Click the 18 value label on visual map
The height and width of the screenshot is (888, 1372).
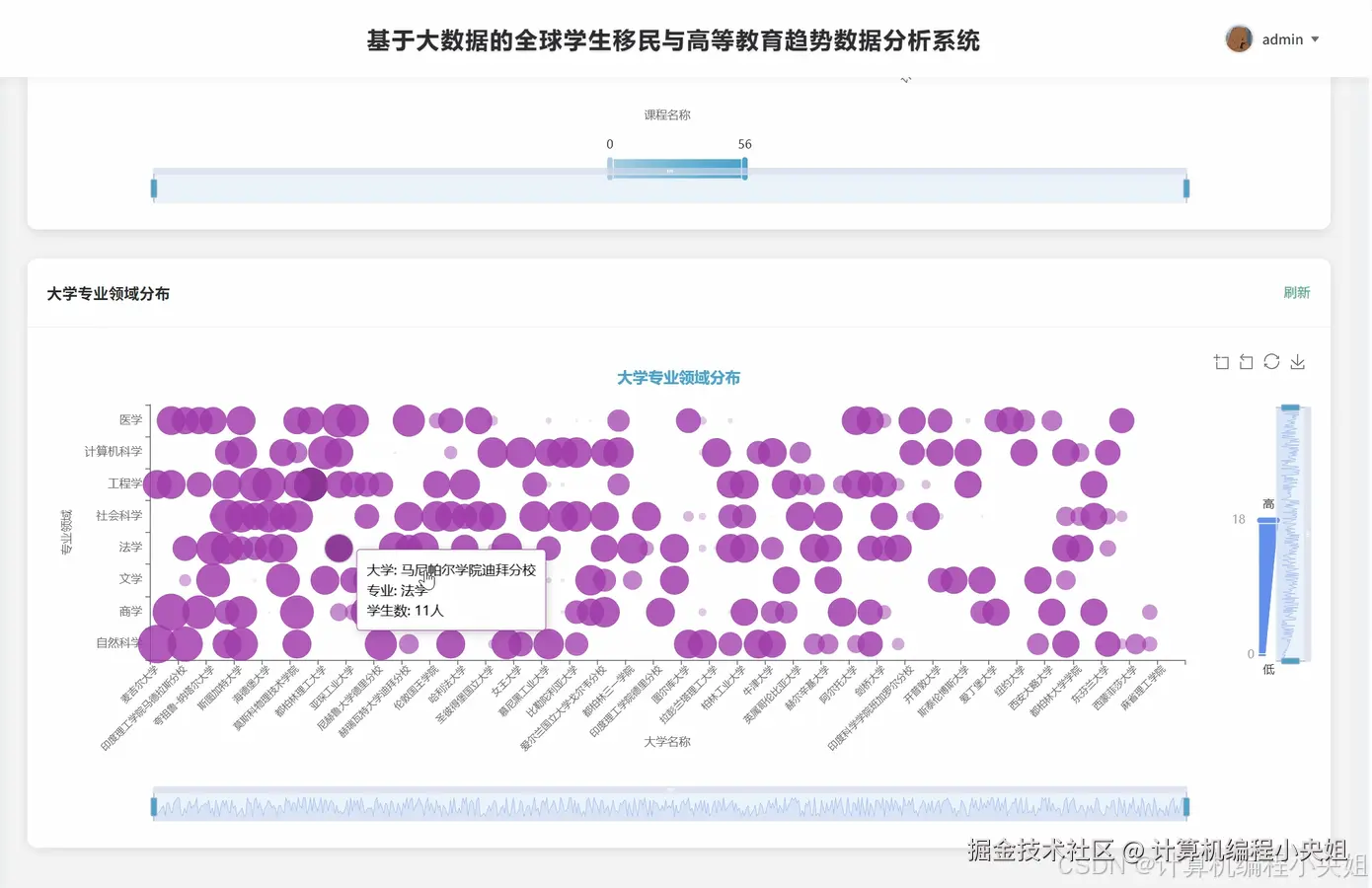point(1238,519)
